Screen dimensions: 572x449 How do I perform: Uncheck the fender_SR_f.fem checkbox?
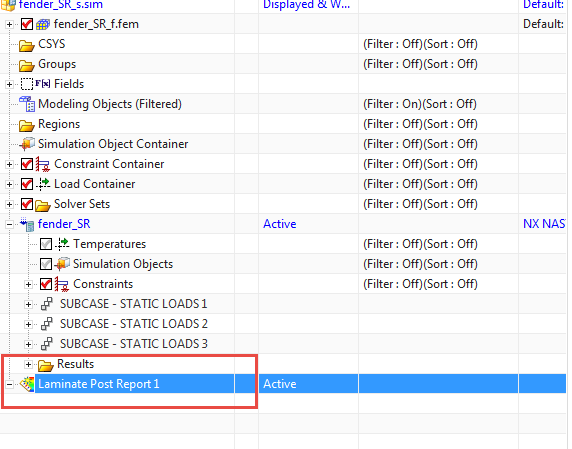[27, 24]
